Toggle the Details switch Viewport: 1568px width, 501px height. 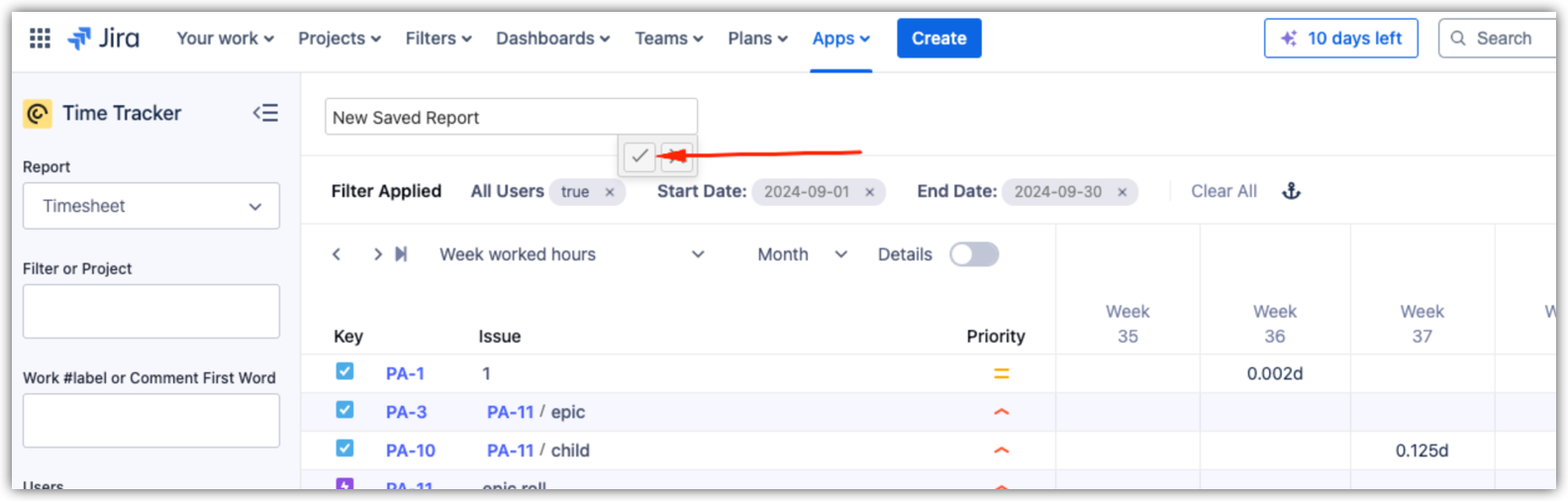coord(974,254)
